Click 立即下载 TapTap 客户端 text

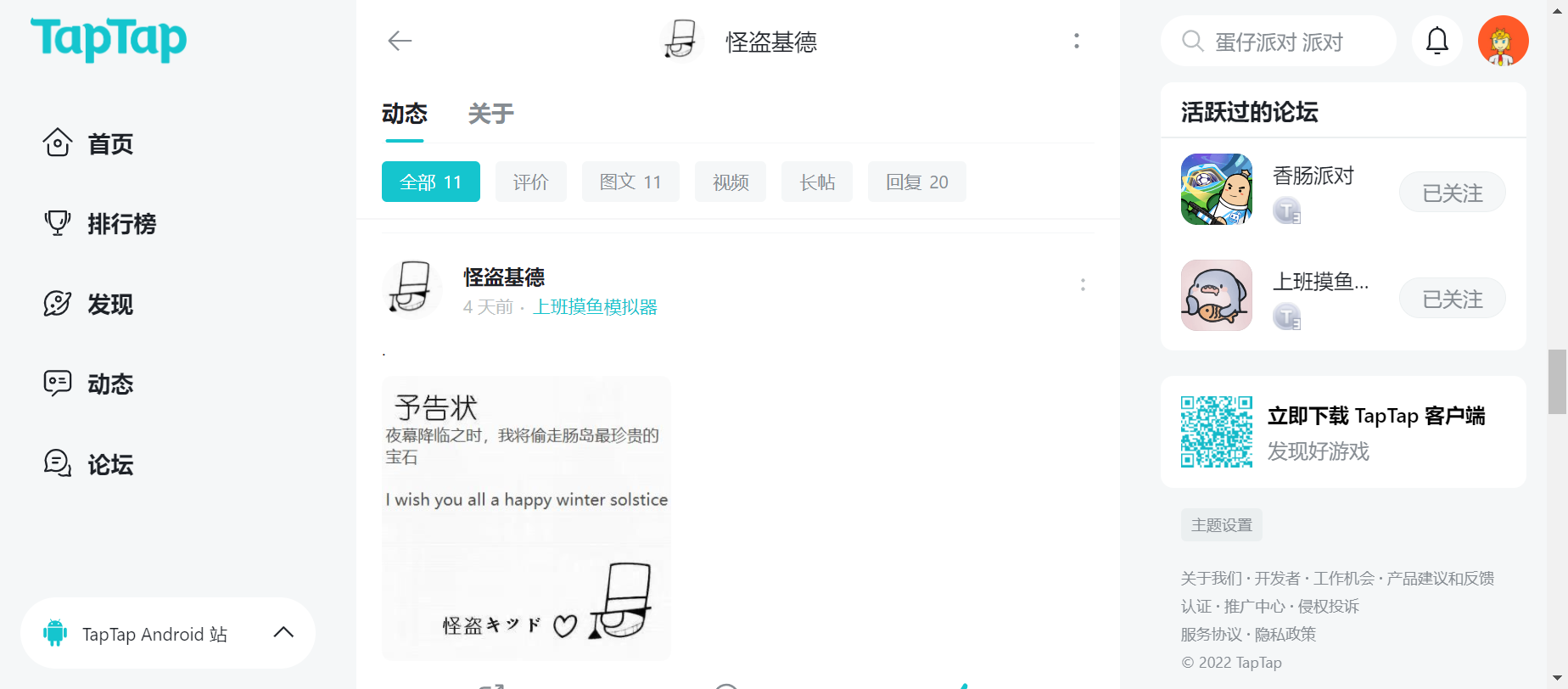click(x=1376, y=416)
